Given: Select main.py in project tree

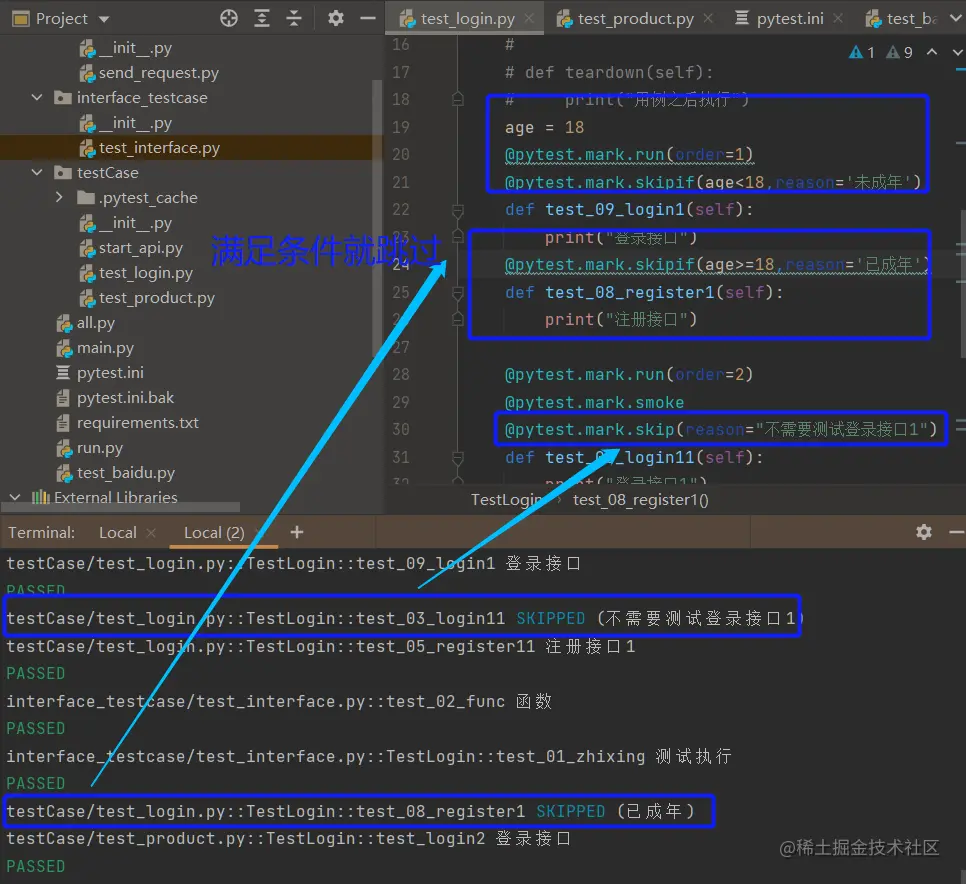Looking at the screenshot, I should 105,348.
